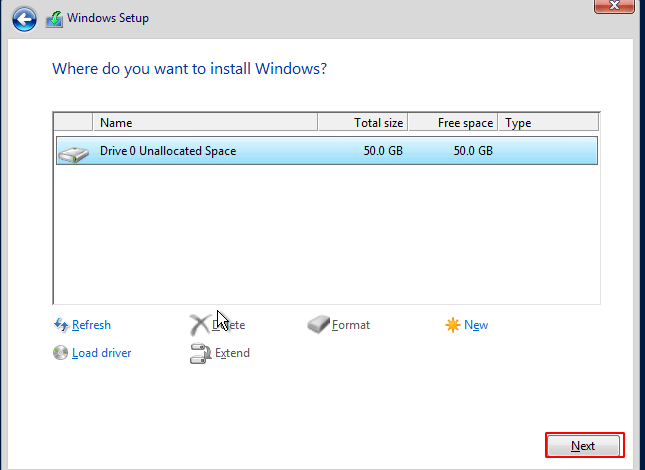The height and width of the screenshot is (470, 645).
Task: Click the New starburst icon
Action: (452, 325)
